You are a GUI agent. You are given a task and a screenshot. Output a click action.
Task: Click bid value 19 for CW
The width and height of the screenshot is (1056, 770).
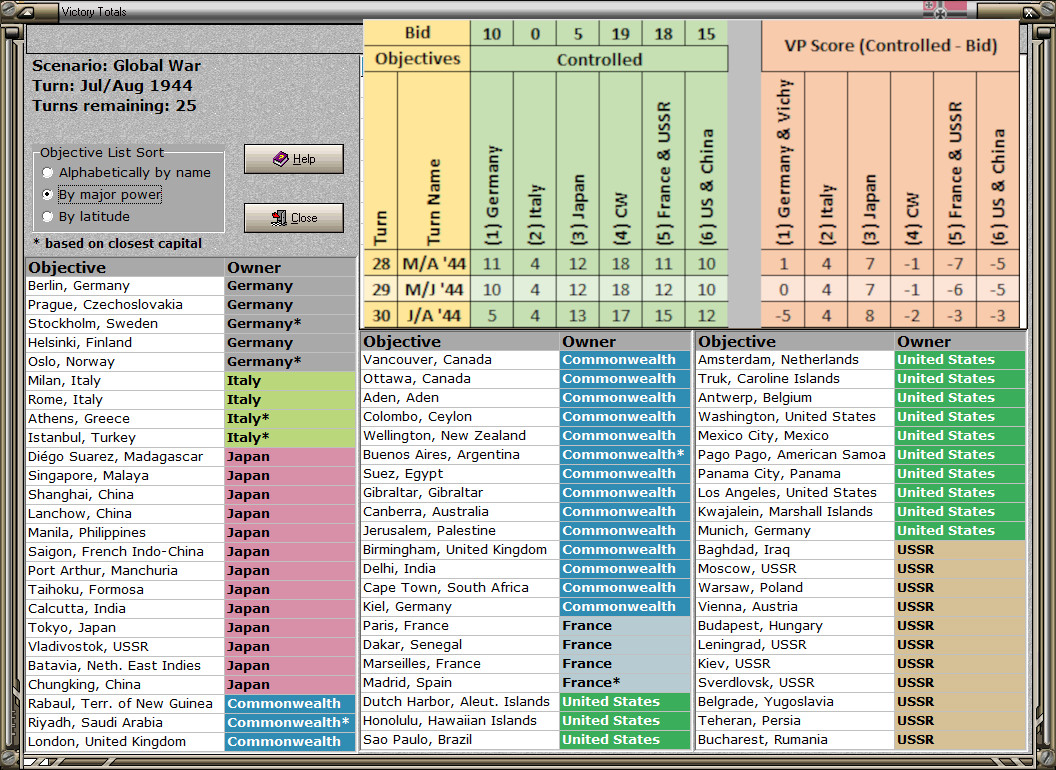620,33
